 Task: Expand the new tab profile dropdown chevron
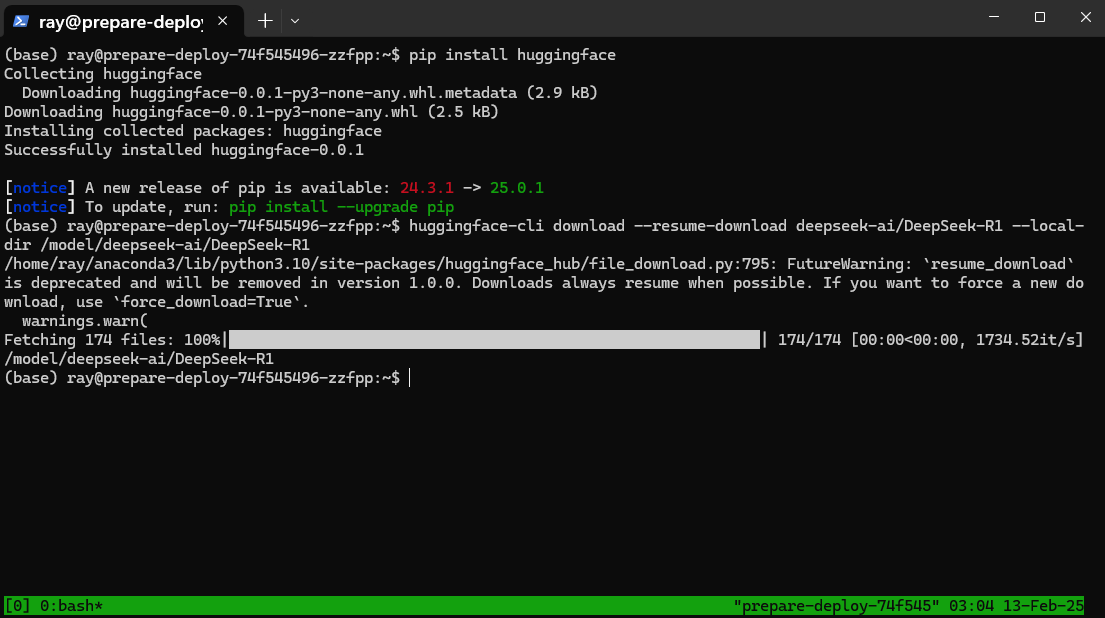point(295,20)
